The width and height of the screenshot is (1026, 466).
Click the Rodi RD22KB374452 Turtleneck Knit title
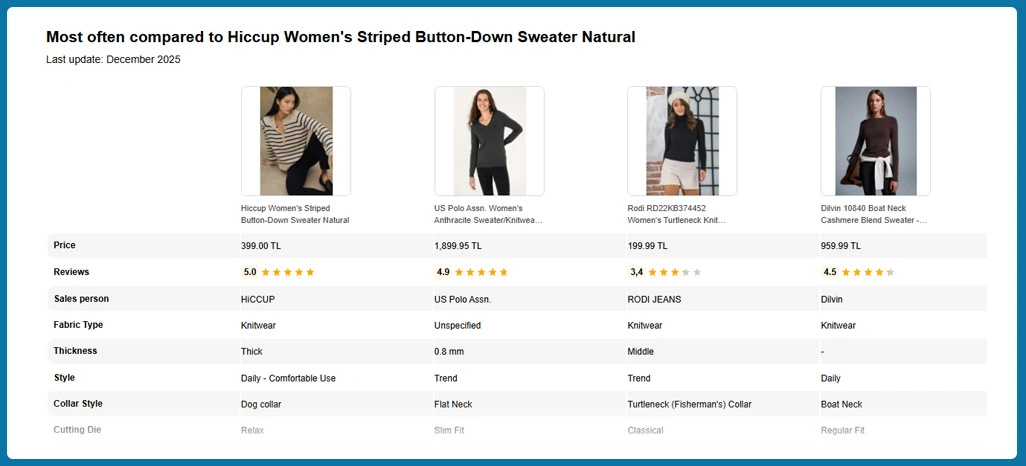(x=676, y=214)
